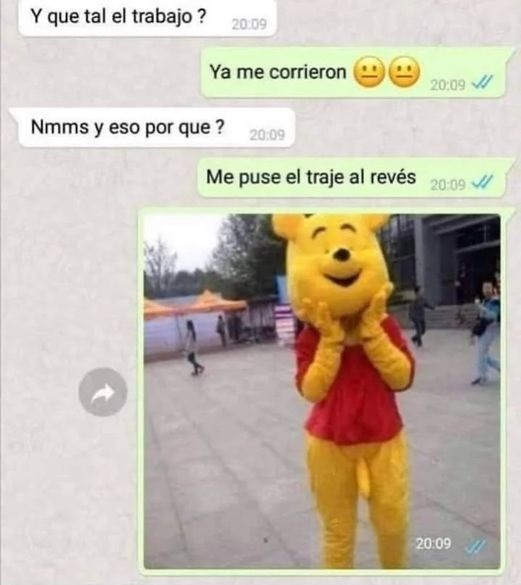Tap the Pooh mascot's head in photo

(x=334, y=263)
